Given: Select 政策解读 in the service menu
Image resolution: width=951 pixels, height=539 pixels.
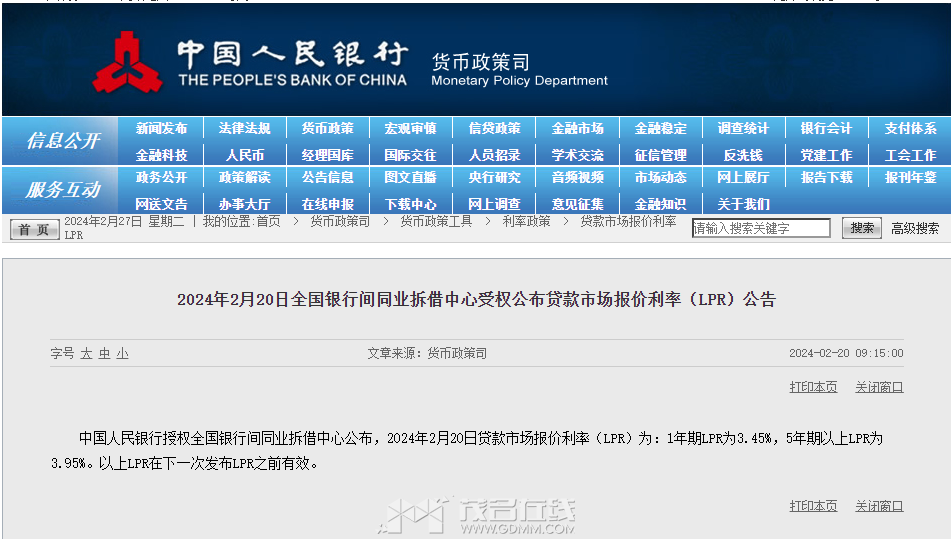Looking at the screenshot, I should (x=244, y=178).
